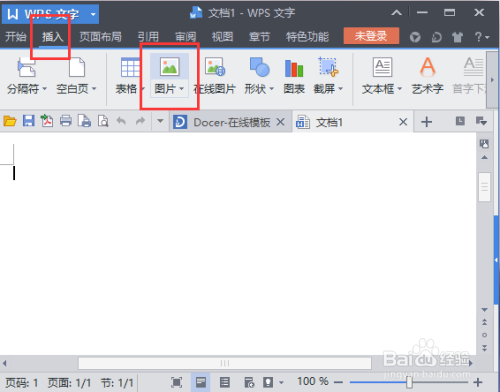500x392 pixels.
Task: Print the document with printer icon
Action: pos(66,121)
